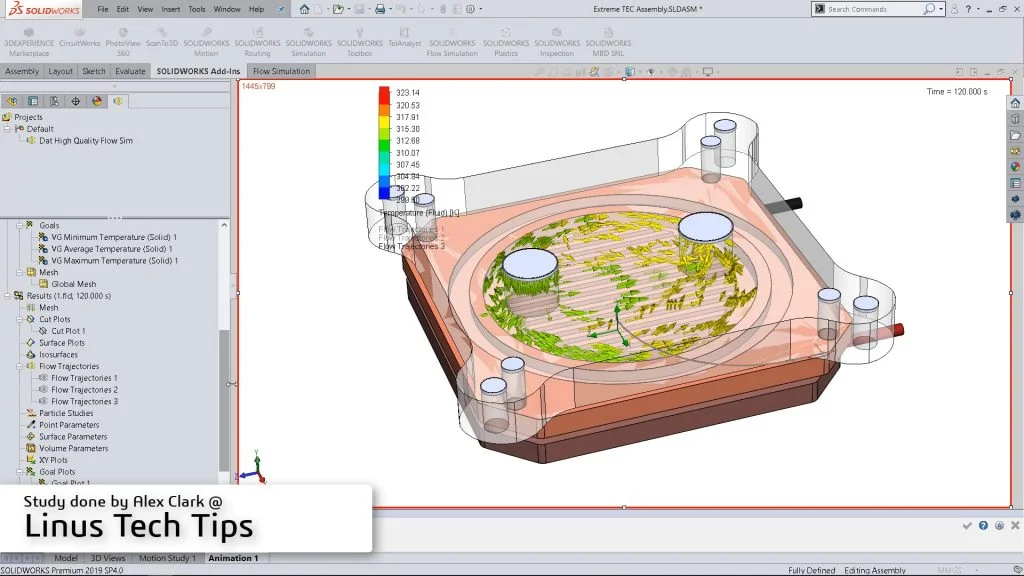Viewport: 1024px width, 576px height.
Task: Open the Options gear in the top toolbar
Action: click(469, 9)
